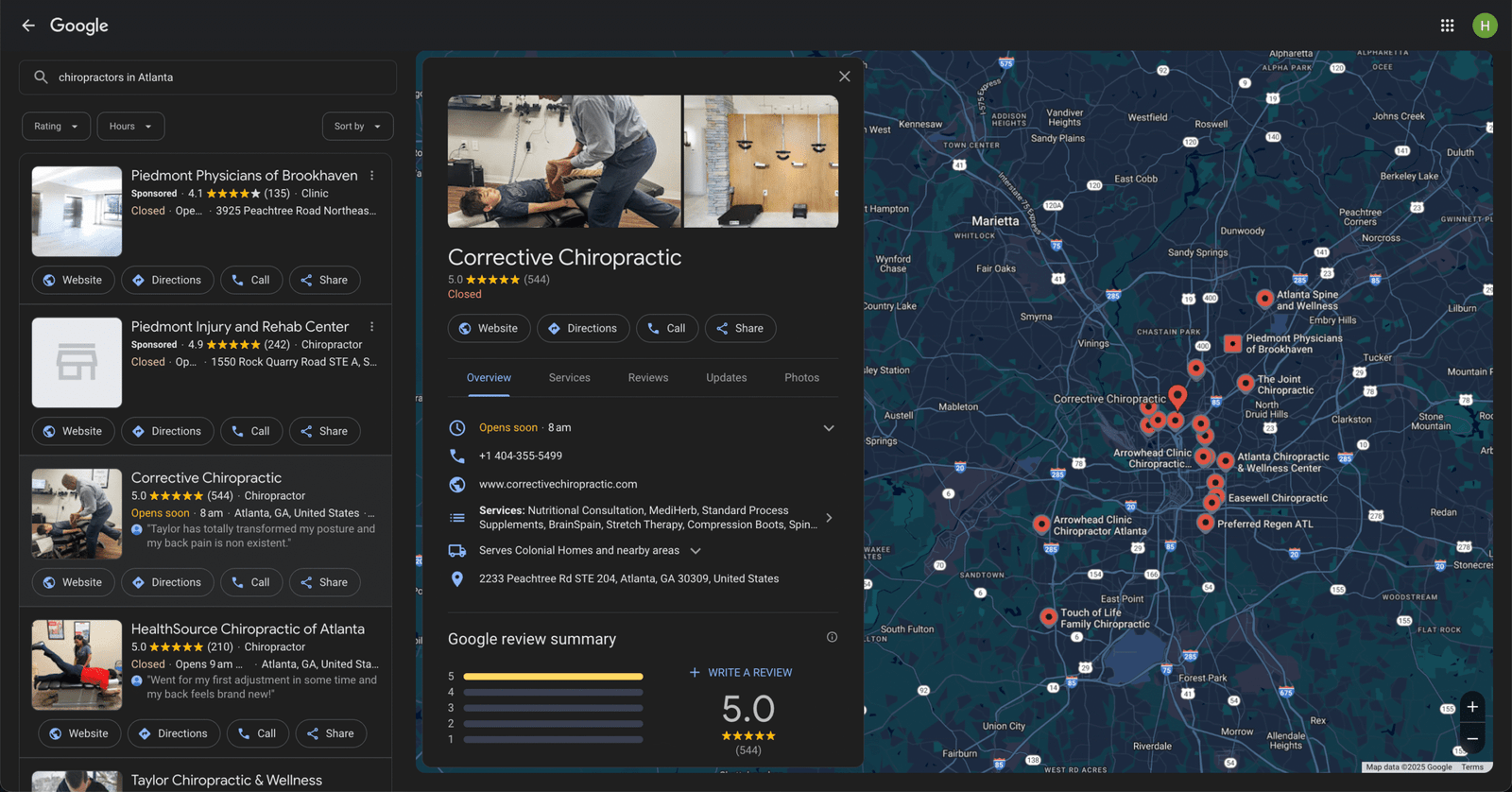Image resolution: width=1512 pixels, height=792 pixels.
Task: Click Directions in the details panel
Action: point(583,329)
